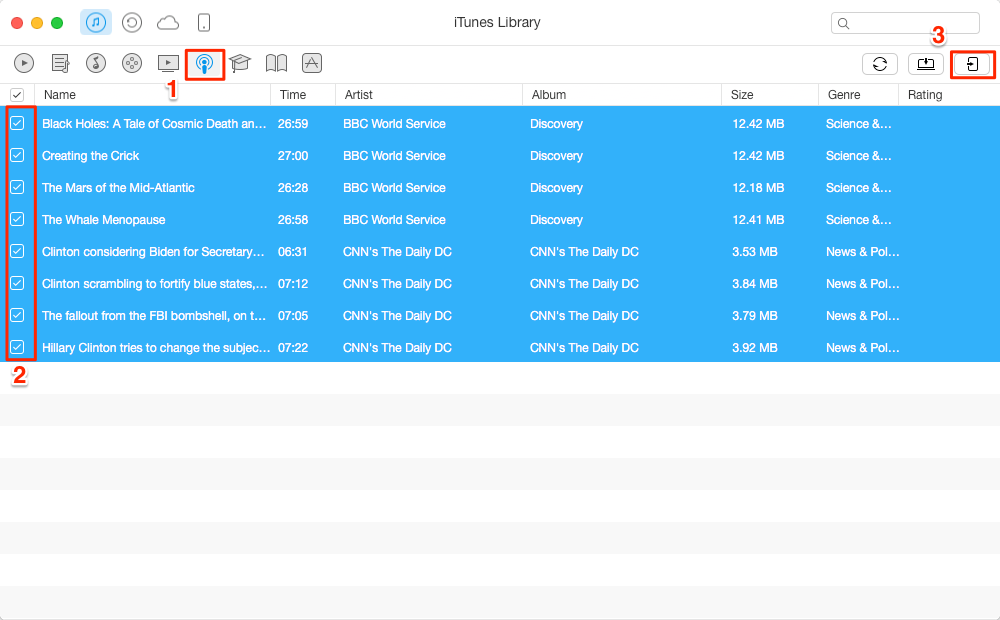Viewport: 1000px width, 620px height.
Task: Select the Movies reel category icon
Action: pos(132,63)
